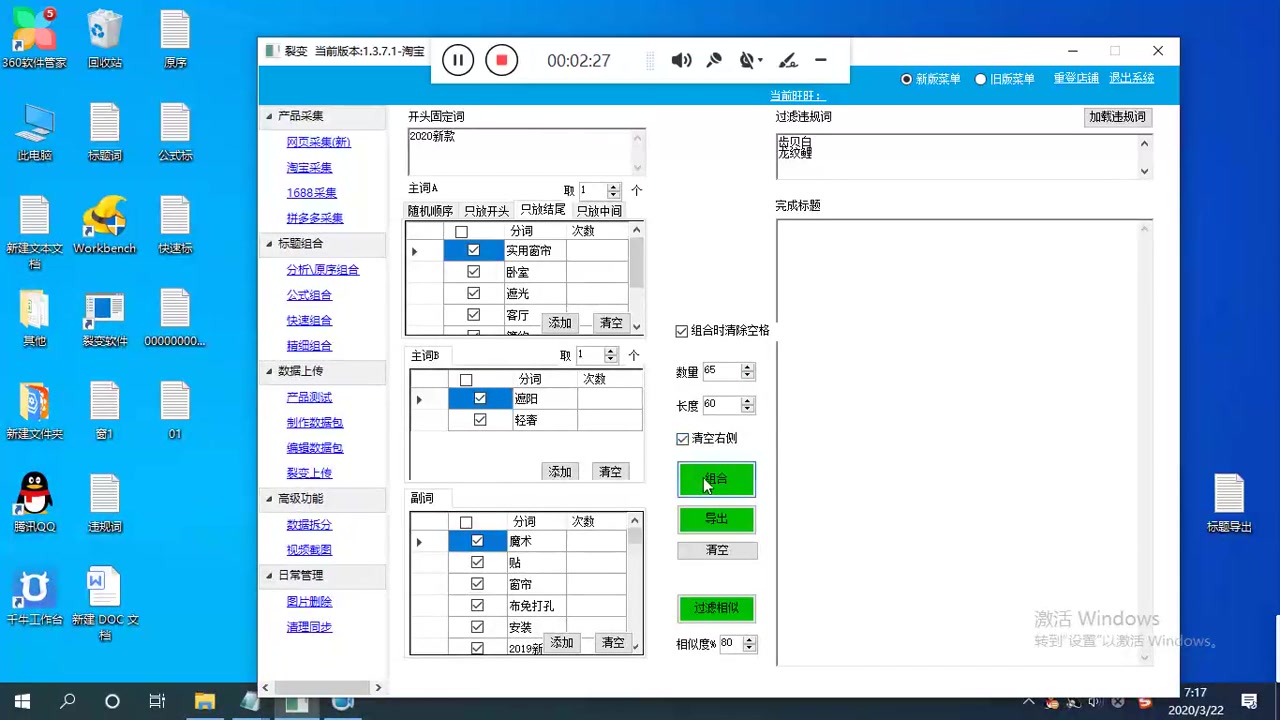
Task: Toggle 清空右侧 checkbox
Action: coord(682,439)
